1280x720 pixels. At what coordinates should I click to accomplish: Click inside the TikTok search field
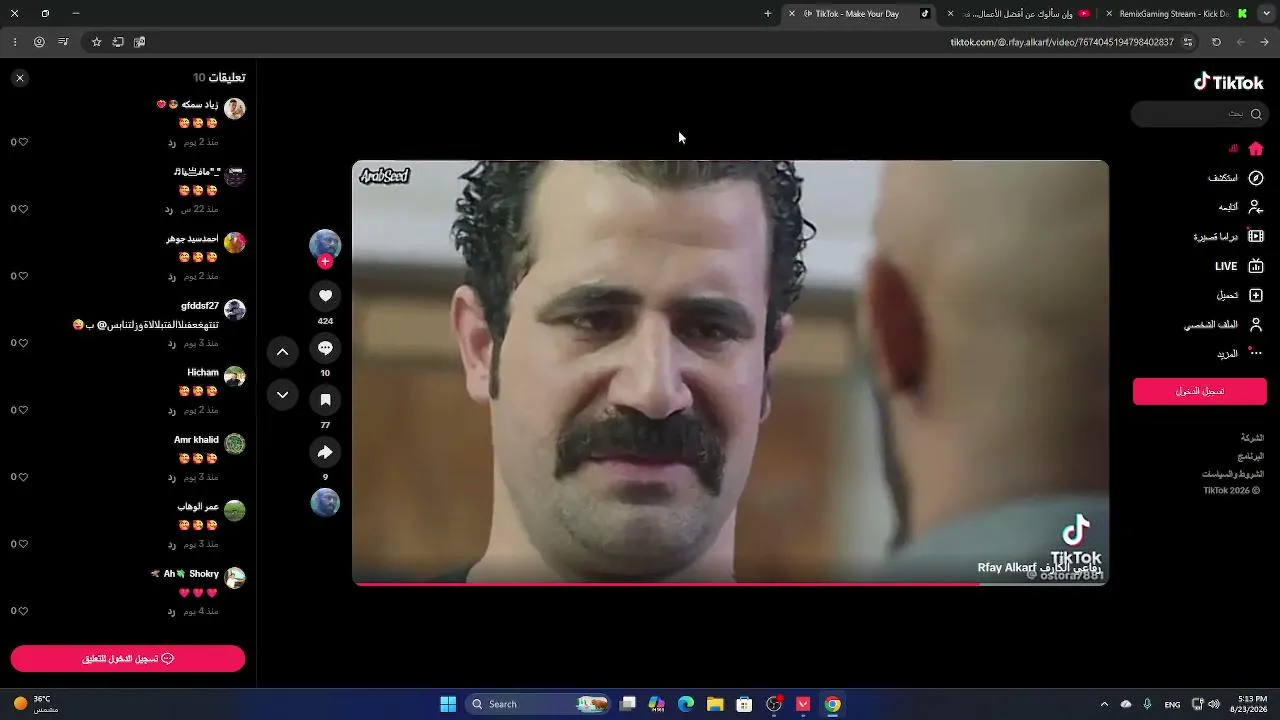tap(1199, 114)
